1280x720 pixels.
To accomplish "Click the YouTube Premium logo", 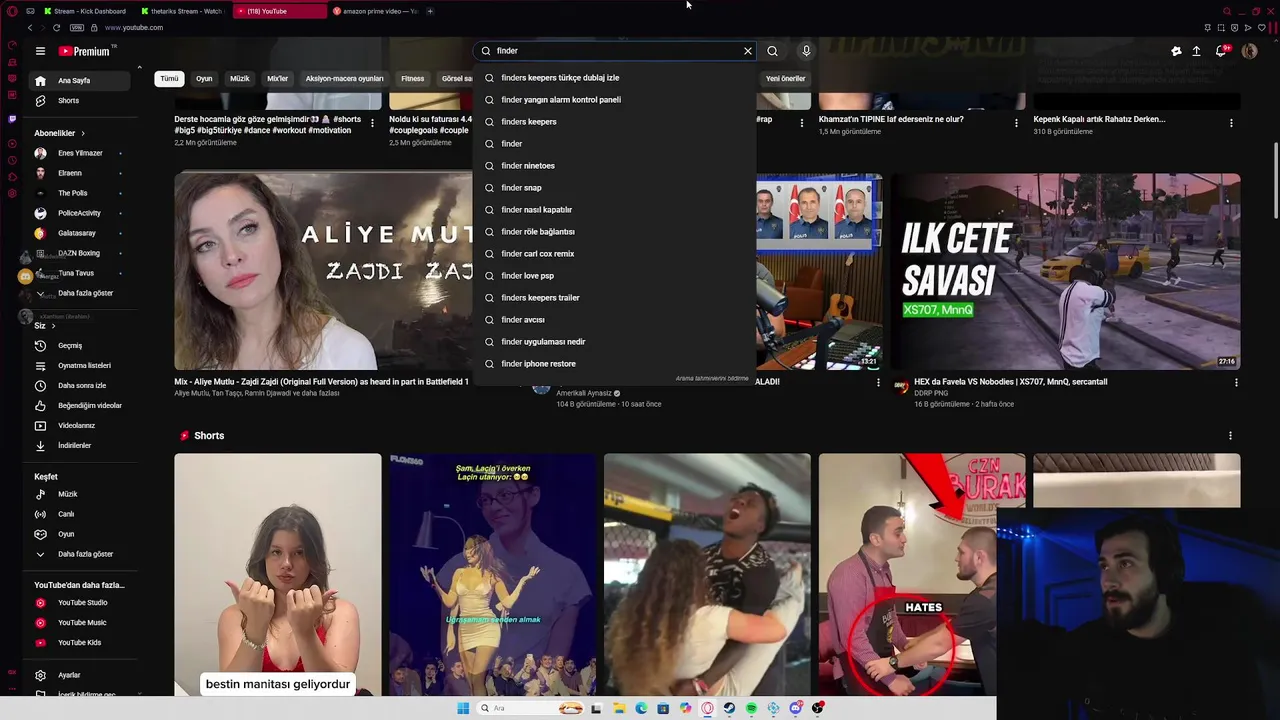I will tap(86, 51).
